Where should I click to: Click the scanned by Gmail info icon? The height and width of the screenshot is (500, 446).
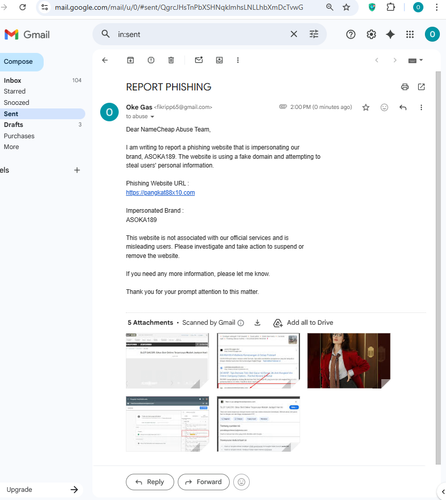tap(241, 323)
